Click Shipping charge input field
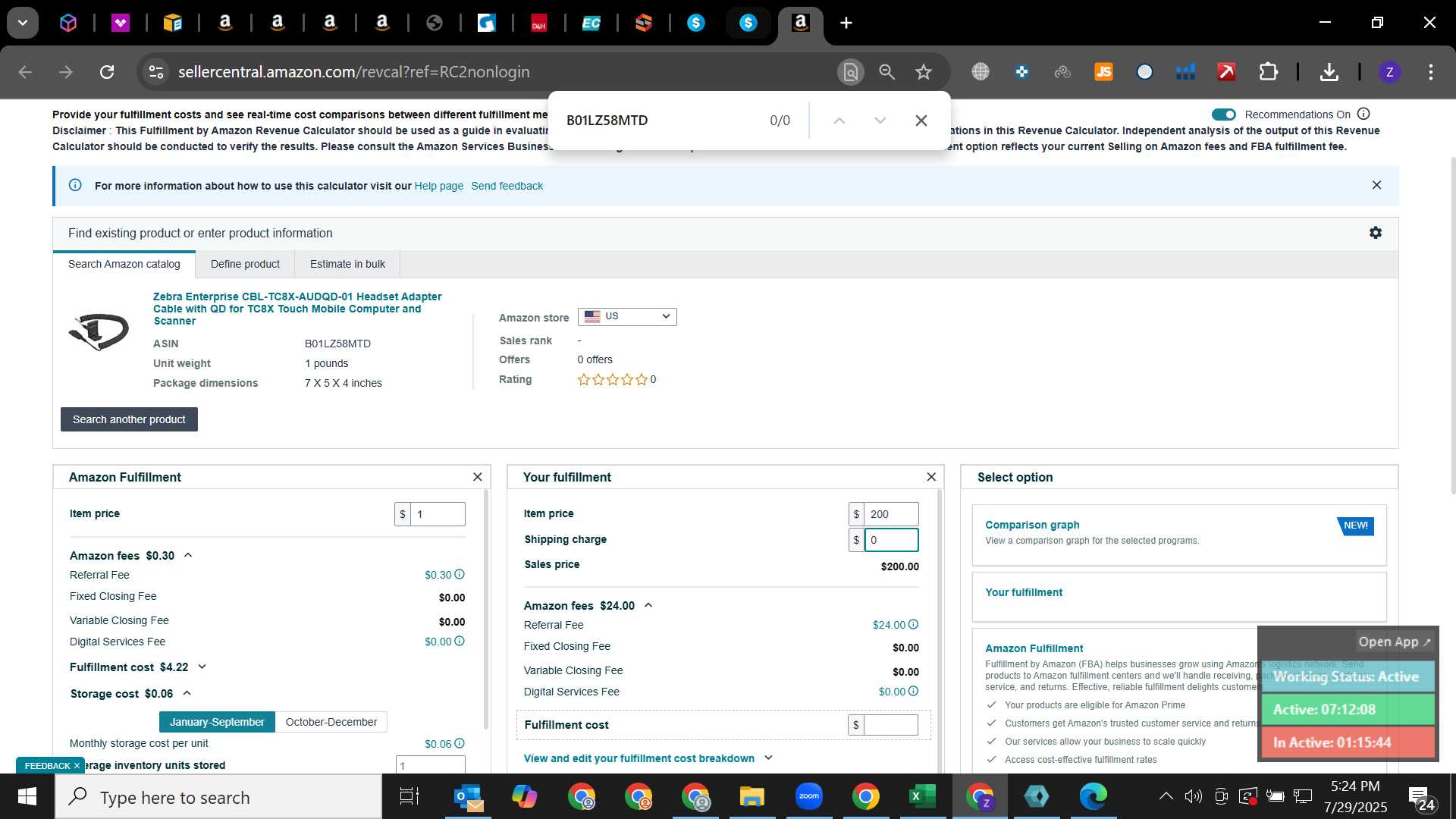 891,540
